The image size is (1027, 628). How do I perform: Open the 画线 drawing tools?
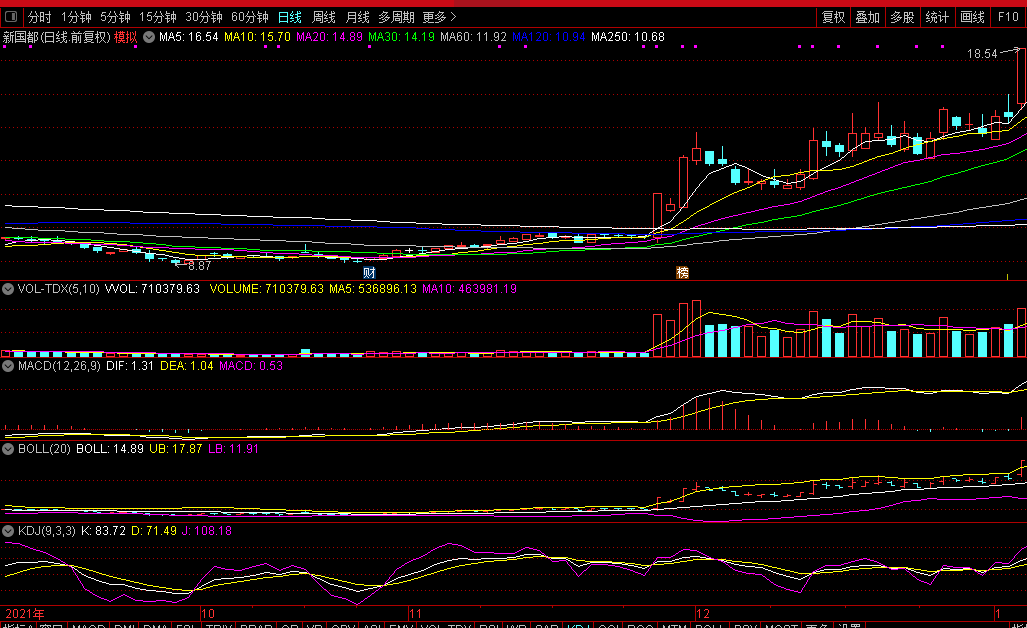[973, 17]
